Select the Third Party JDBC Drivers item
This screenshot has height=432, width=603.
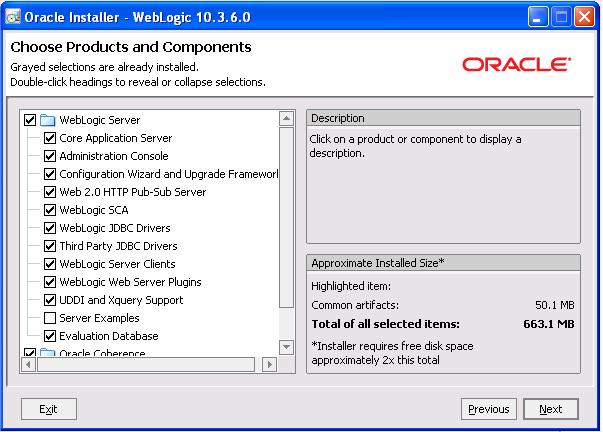(x=118, y=246)
